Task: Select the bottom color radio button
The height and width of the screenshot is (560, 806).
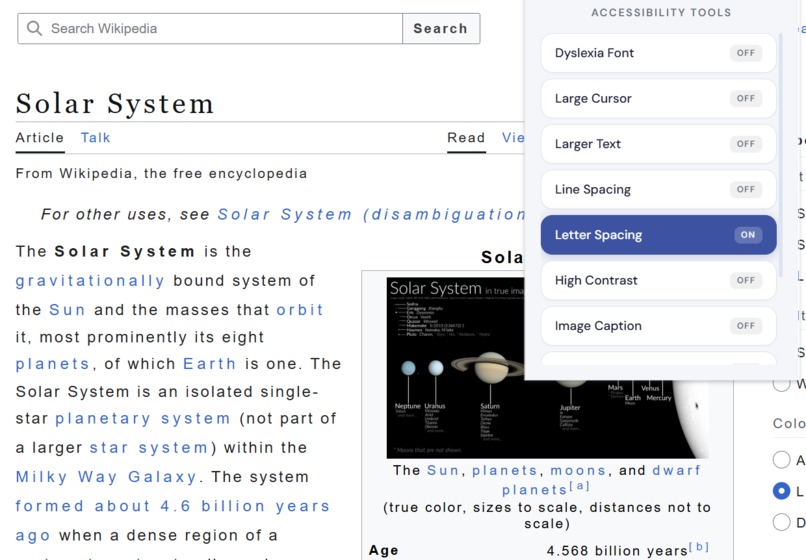Action: [x=781, y=522]
